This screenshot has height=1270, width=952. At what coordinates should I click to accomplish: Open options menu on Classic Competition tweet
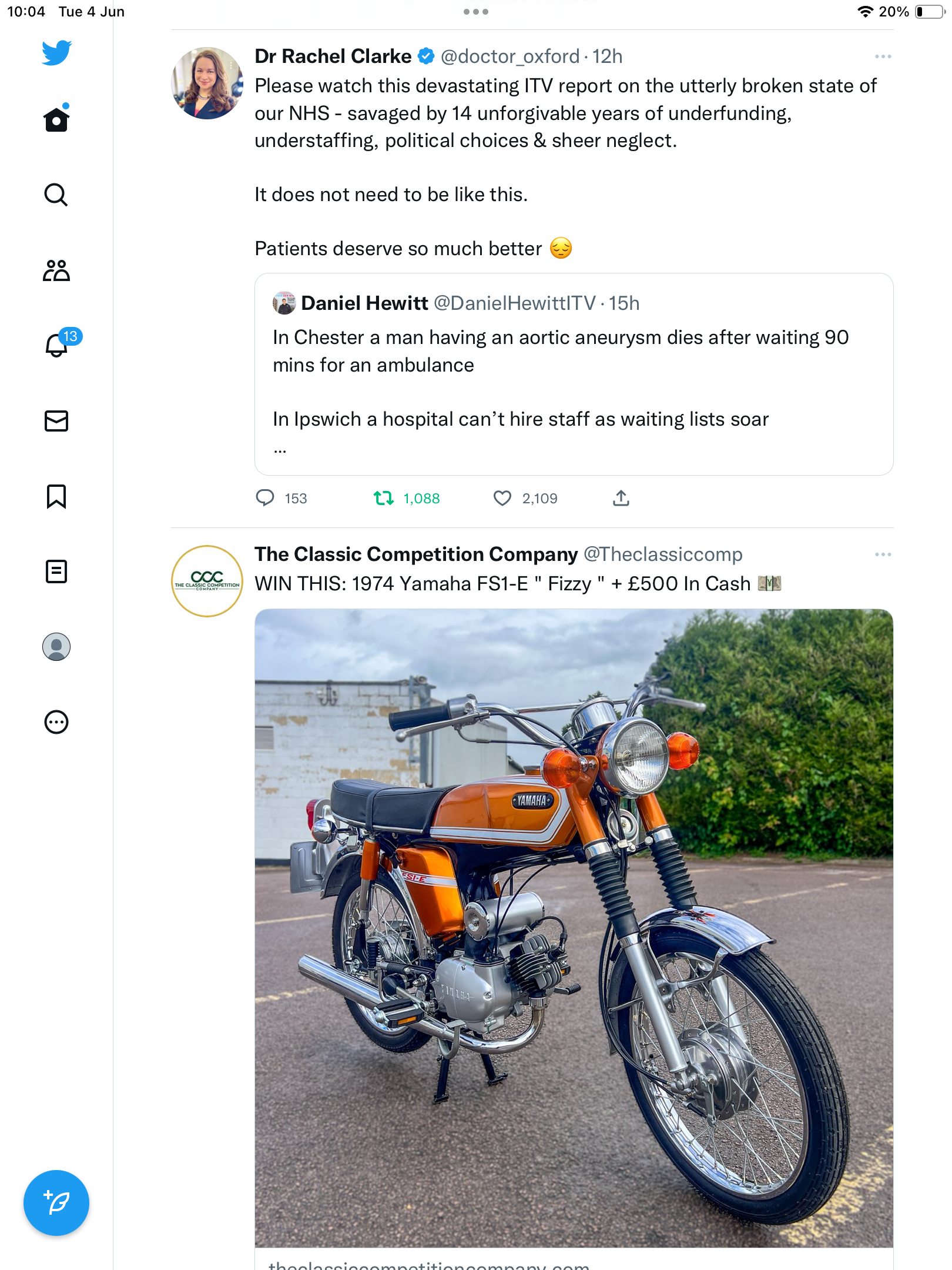(x=883, y=554)
